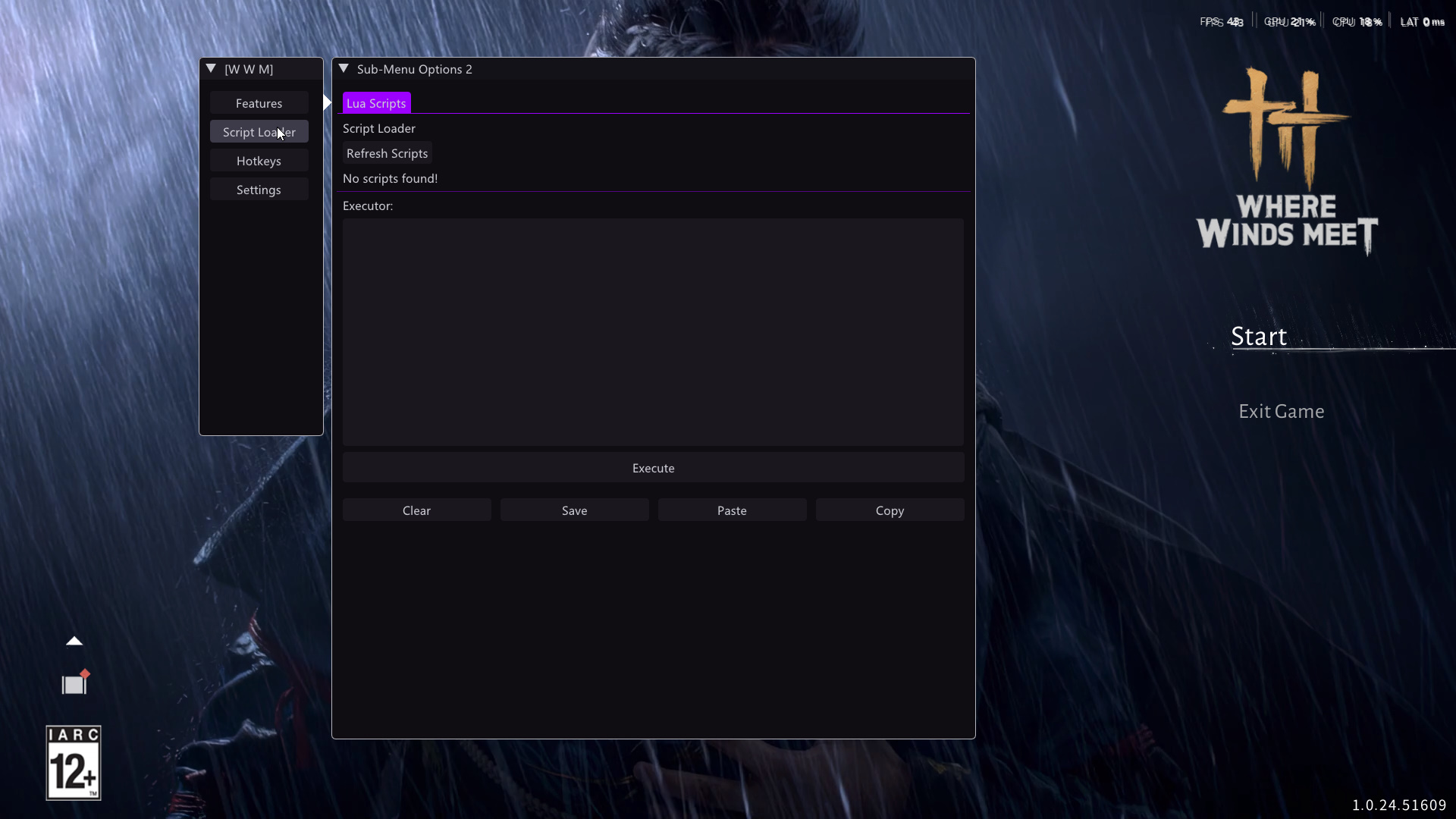Copy the executor script
1456x819 pixels.
point(890,510)
